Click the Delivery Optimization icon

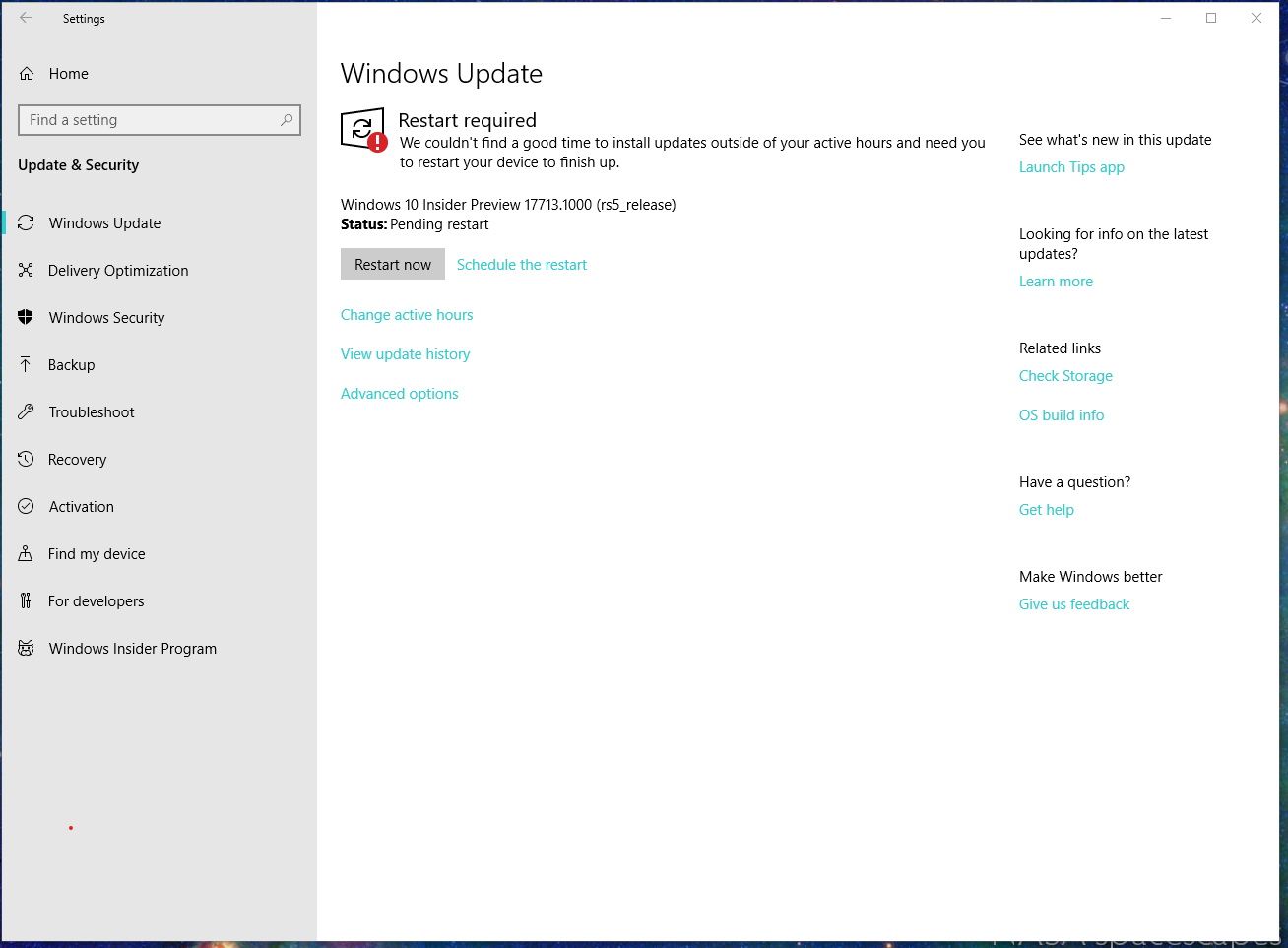click(x=26, y=270)
